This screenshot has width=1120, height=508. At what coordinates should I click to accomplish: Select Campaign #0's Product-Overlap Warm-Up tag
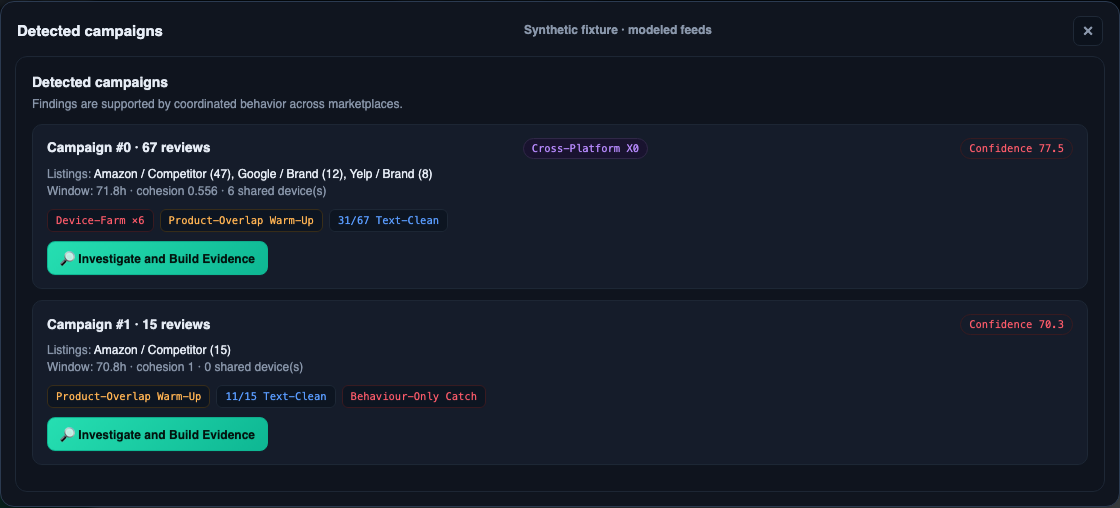tap(241, 220)
